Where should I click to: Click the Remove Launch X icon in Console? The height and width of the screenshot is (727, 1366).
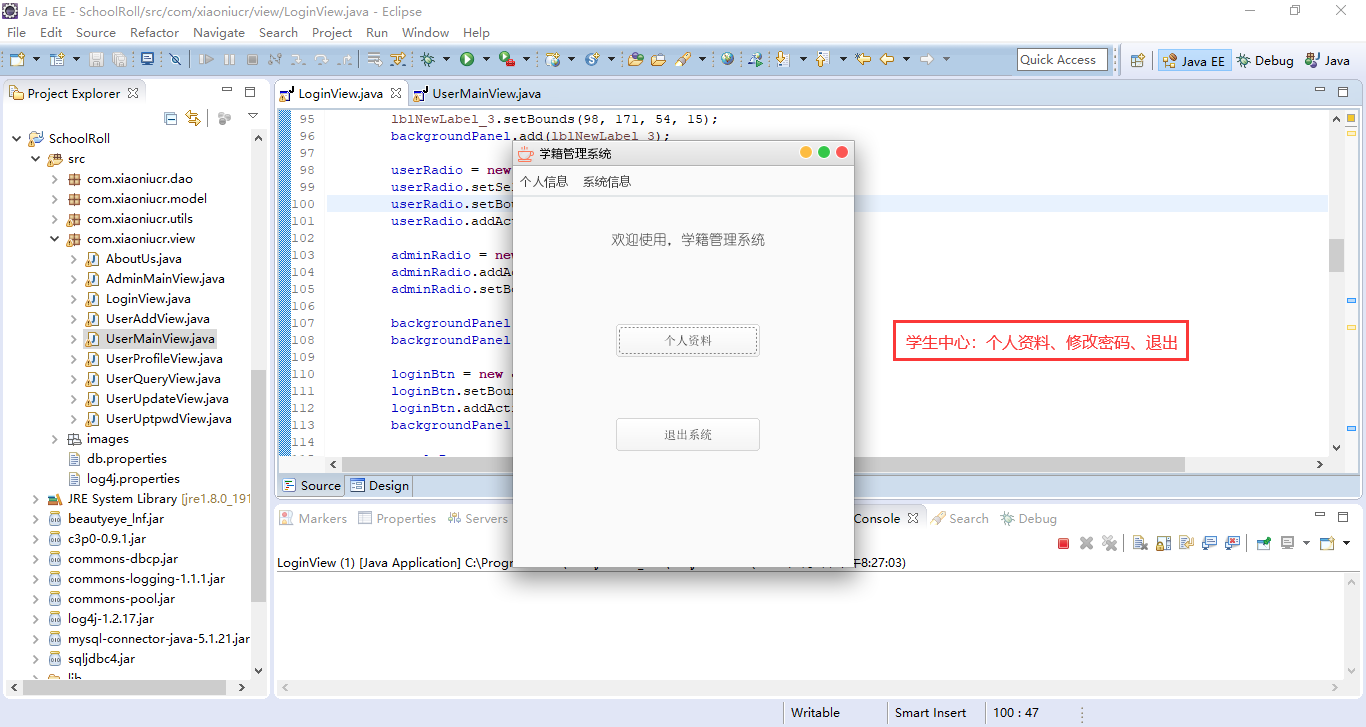1086,543
